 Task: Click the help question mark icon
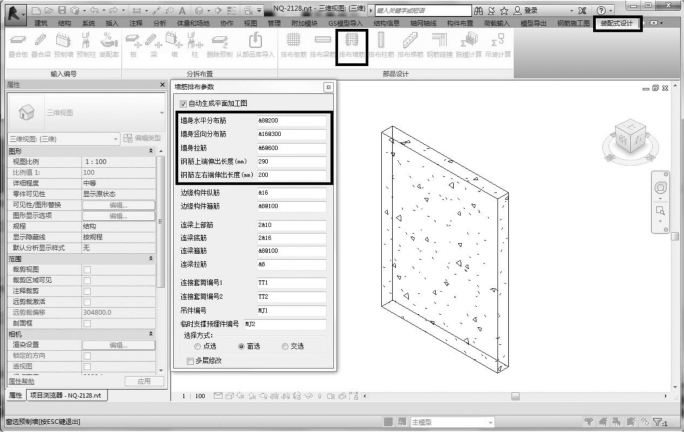click(x=601, y=10)
